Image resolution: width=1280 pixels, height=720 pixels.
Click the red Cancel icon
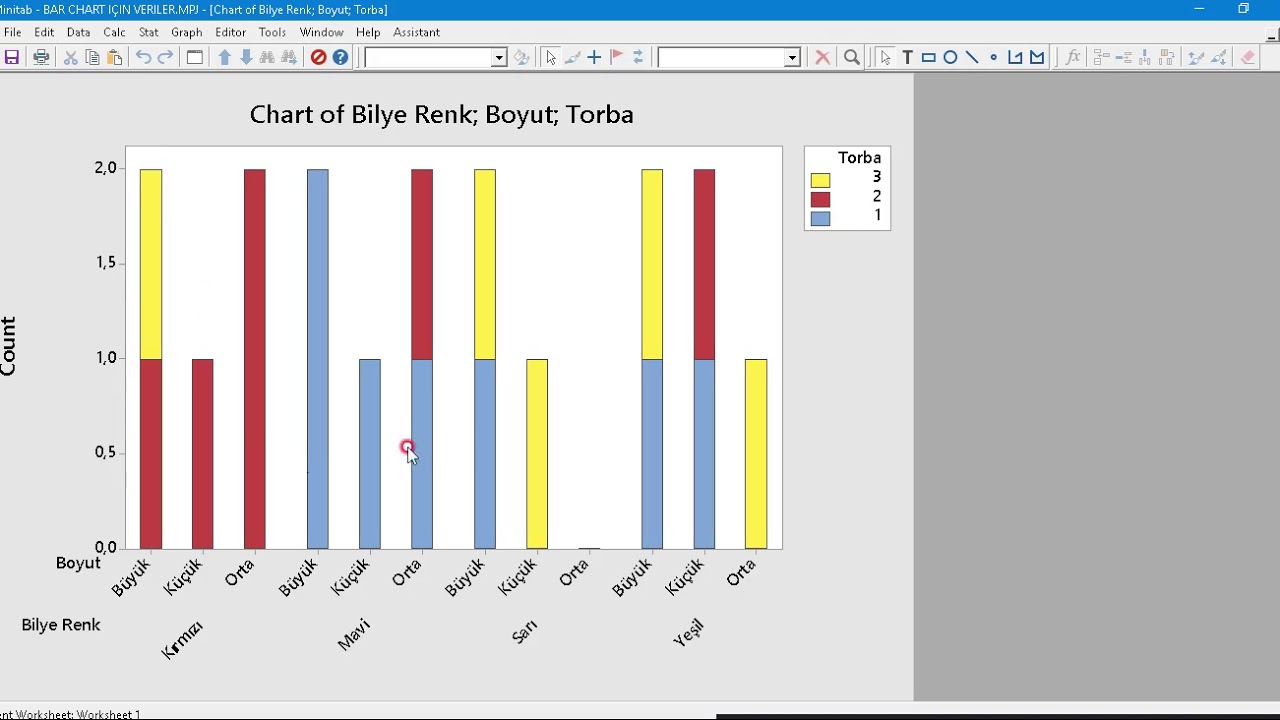tap(318, 57)
